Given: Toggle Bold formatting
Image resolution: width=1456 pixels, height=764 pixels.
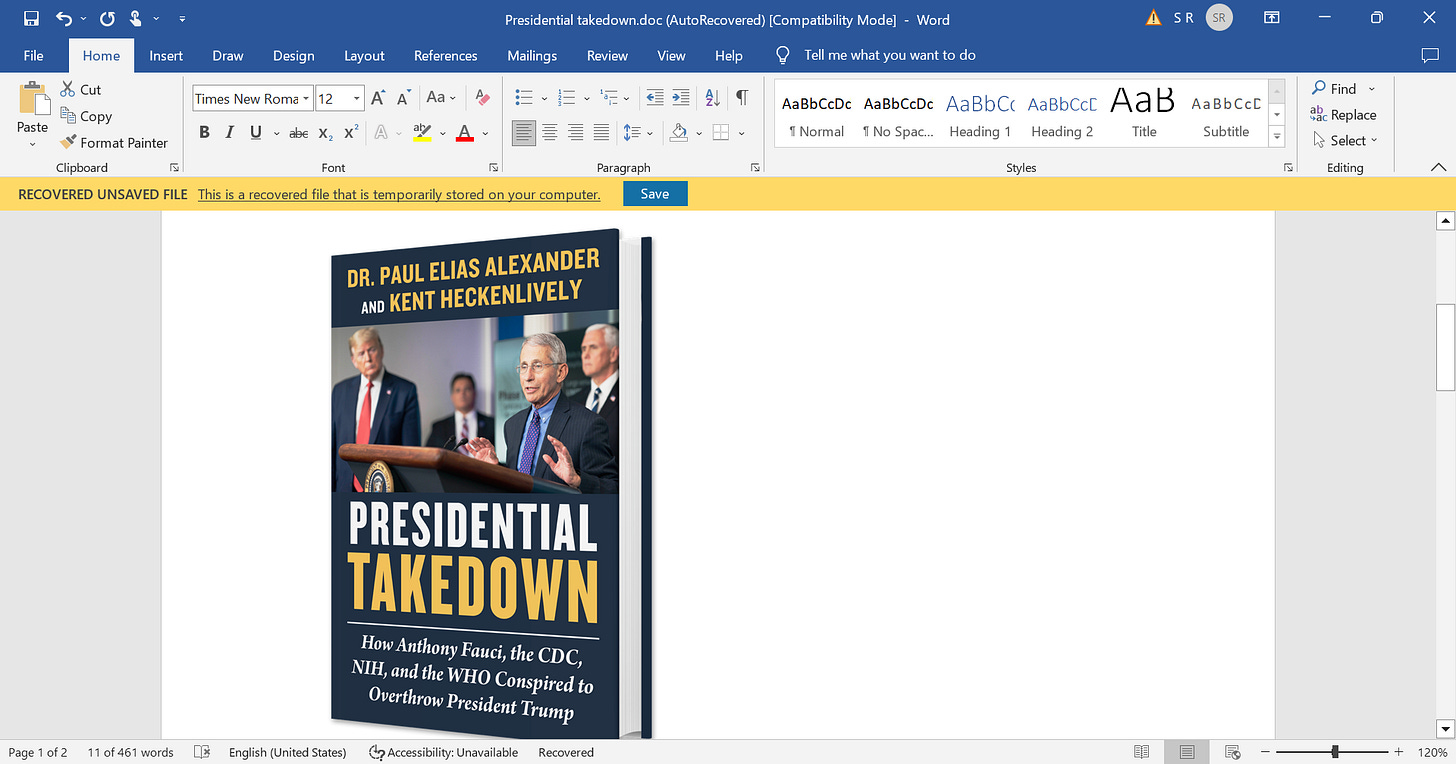Looking at the screenshot, I should point(205,132).
